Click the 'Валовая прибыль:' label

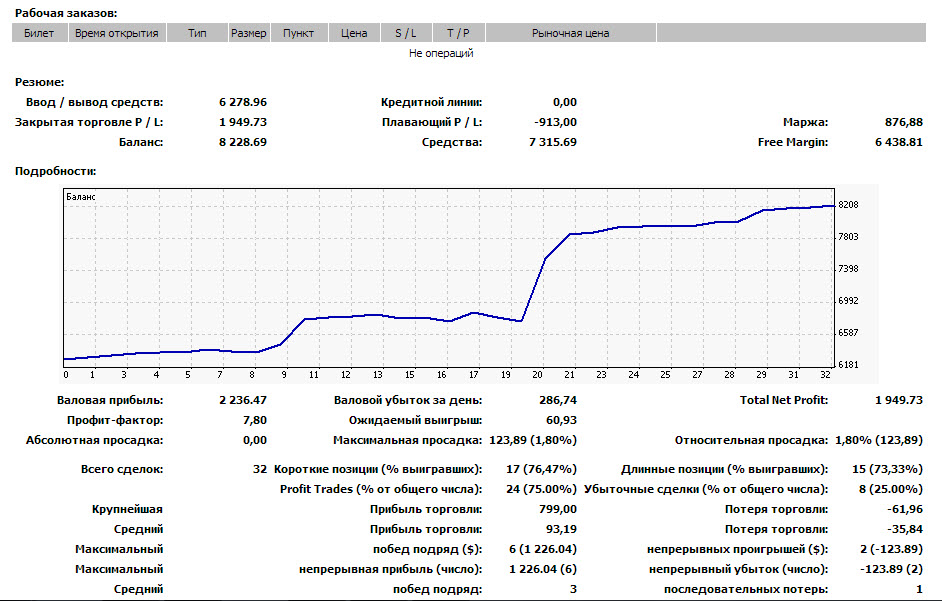point(110,400)
